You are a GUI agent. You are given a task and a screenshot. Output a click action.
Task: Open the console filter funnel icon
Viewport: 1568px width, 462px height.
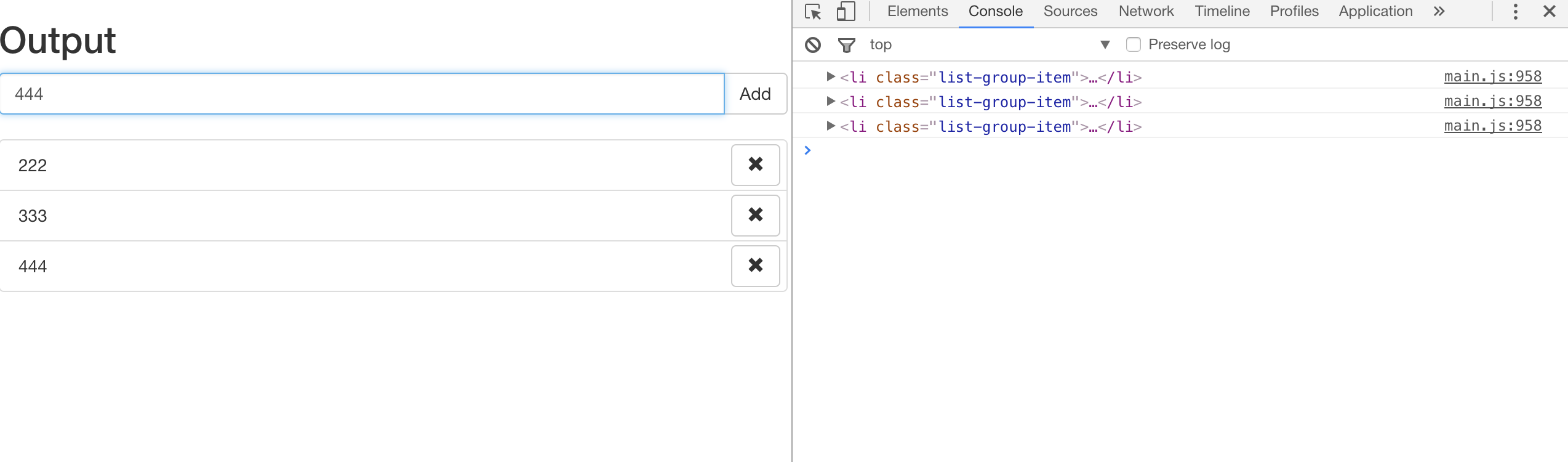[846, 44]
